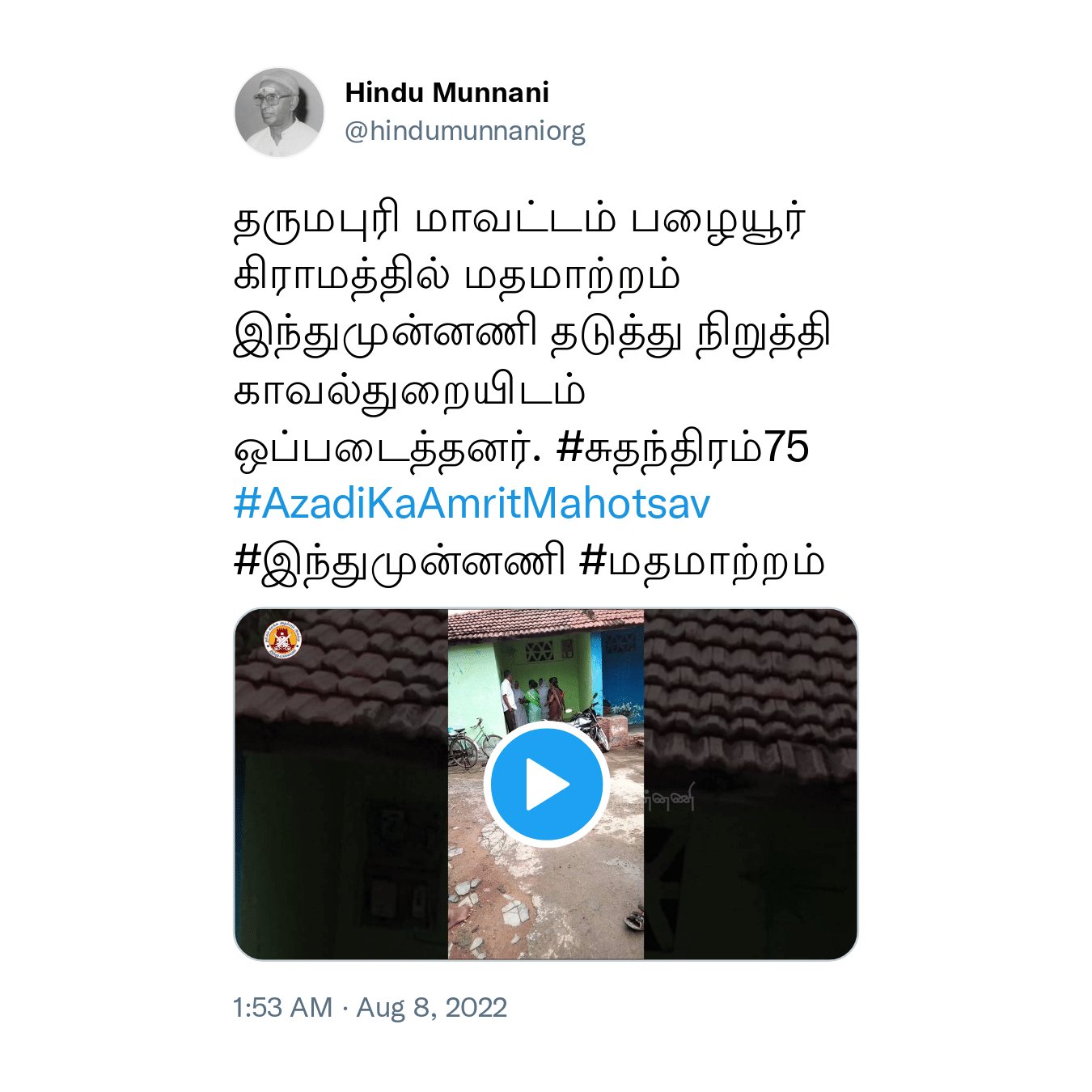The height and width of the screenshot is (1092, 1092).
Task: Click the word காவல்துறையிடம் in tweet
Action: [x=409, y=391]
